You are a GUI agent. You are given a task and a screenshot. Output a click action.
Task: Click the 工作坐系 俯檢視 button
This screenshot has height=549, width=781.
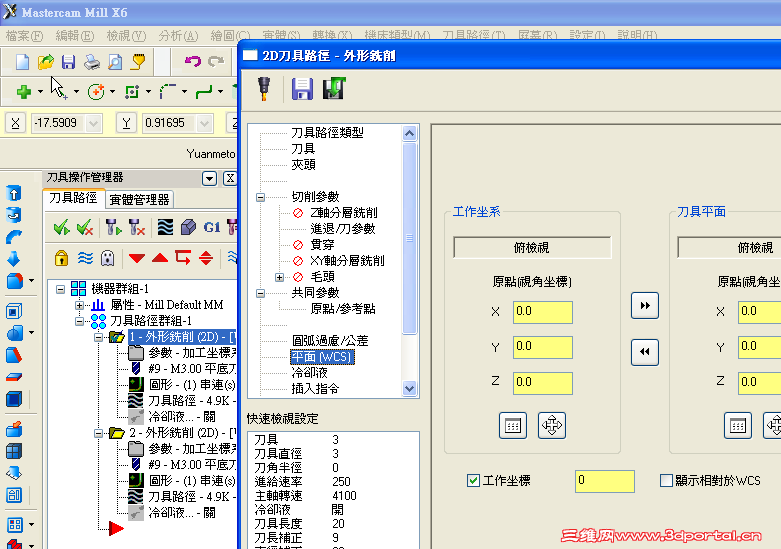click(531, 248)
